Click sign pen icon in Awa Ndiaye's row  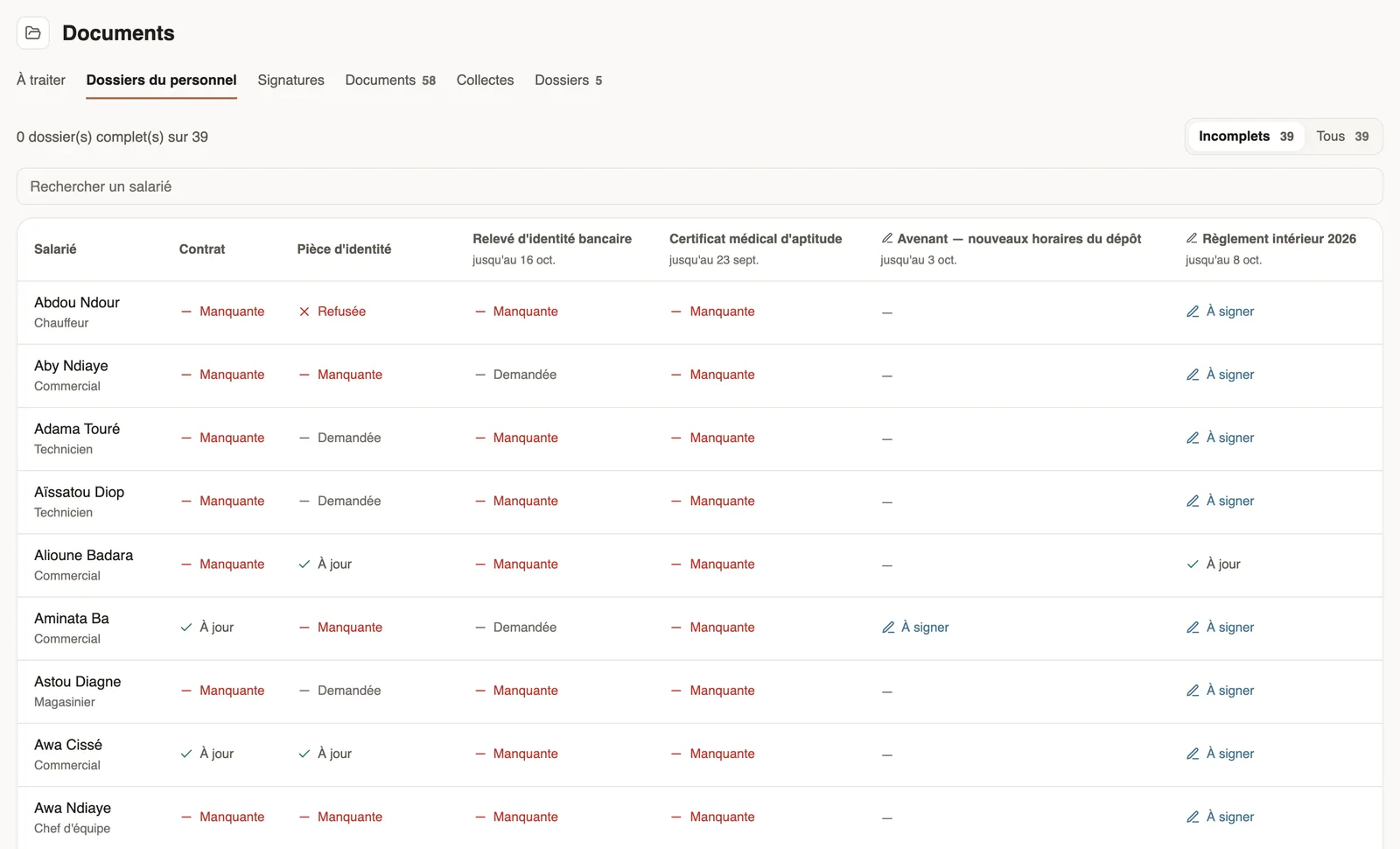(1193, 817)
